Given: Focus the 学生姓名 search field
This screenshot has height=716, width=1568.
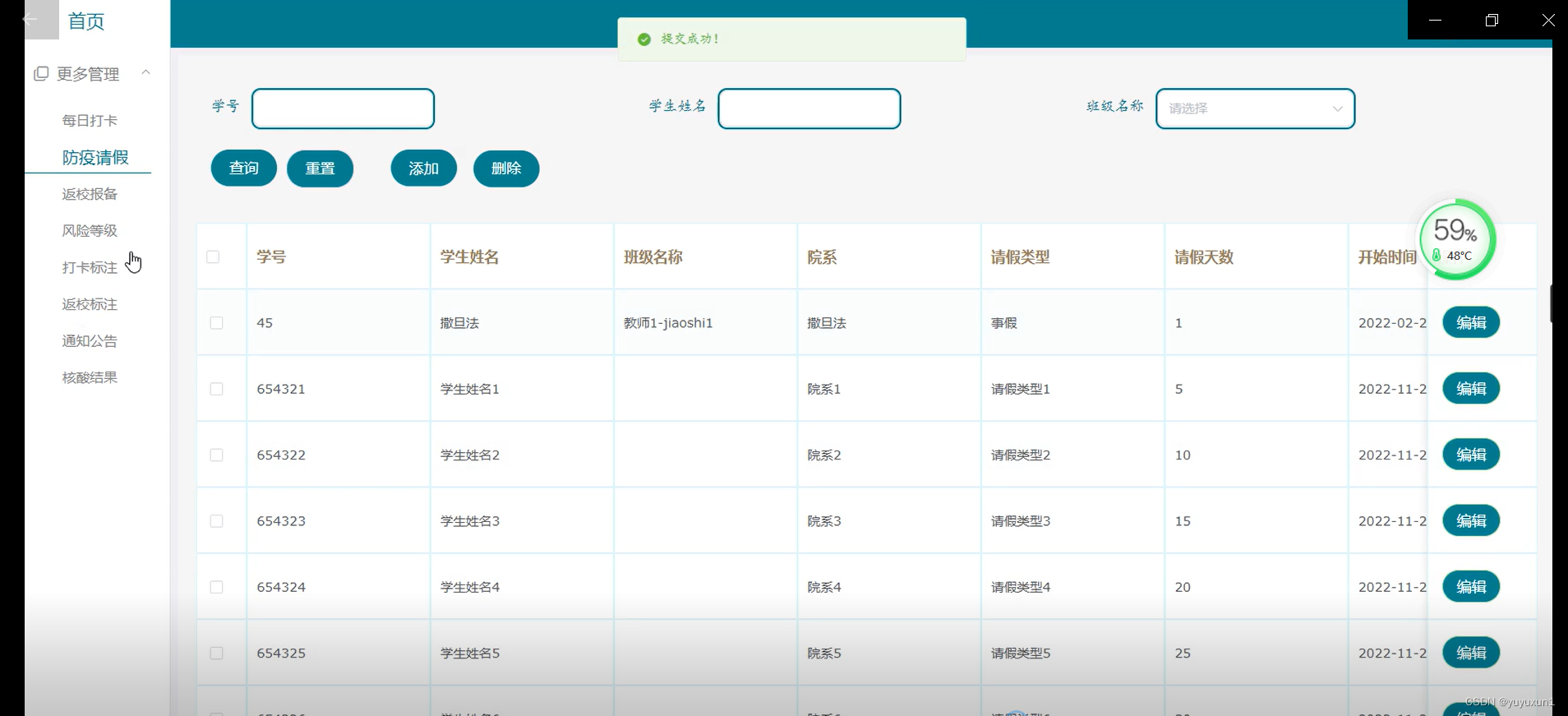Looking at the screenshot, I should (x=809, y=109).
